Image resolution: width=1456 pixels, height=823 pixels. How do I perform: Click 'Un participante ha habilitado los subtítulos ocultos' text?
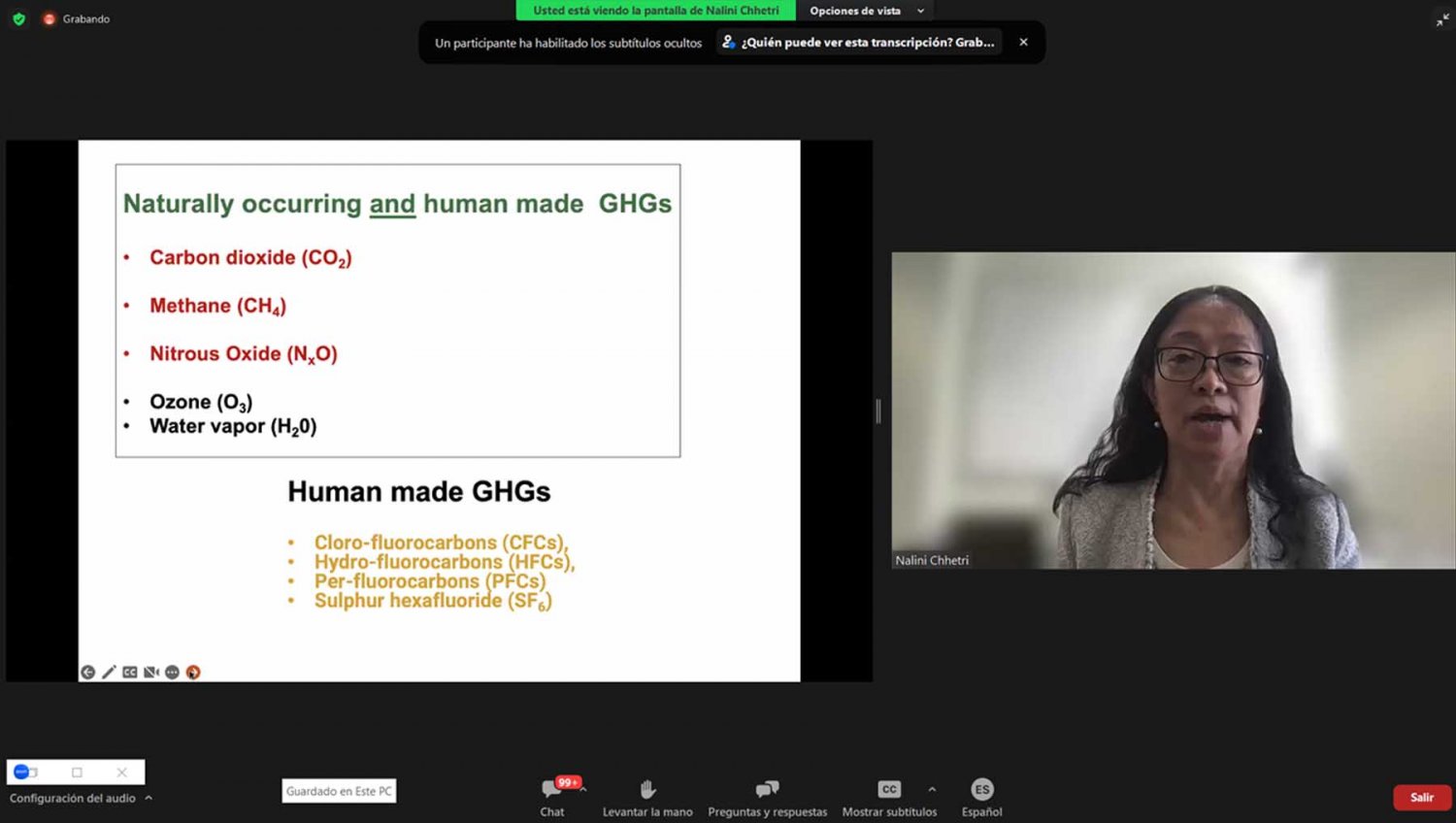click(x=568, y=43)
